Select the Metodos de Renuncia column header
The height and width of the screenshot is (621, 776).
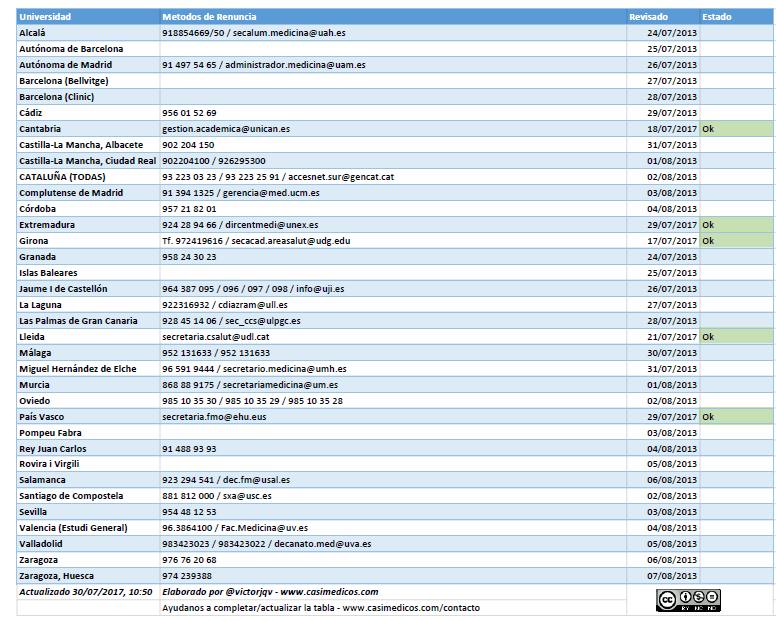393,17
